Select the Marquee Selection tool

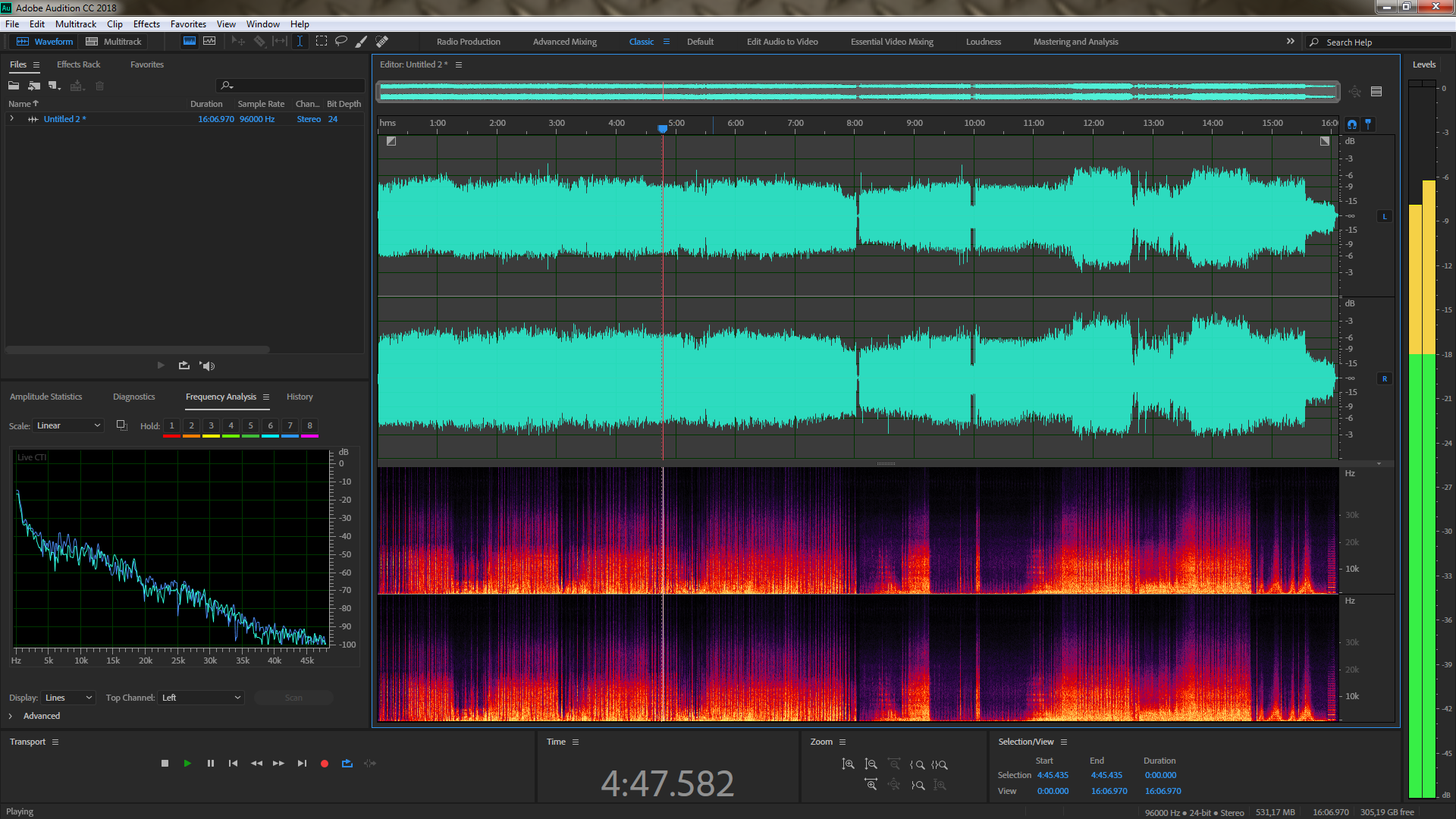pyautogui.click(x=322, y=42)
